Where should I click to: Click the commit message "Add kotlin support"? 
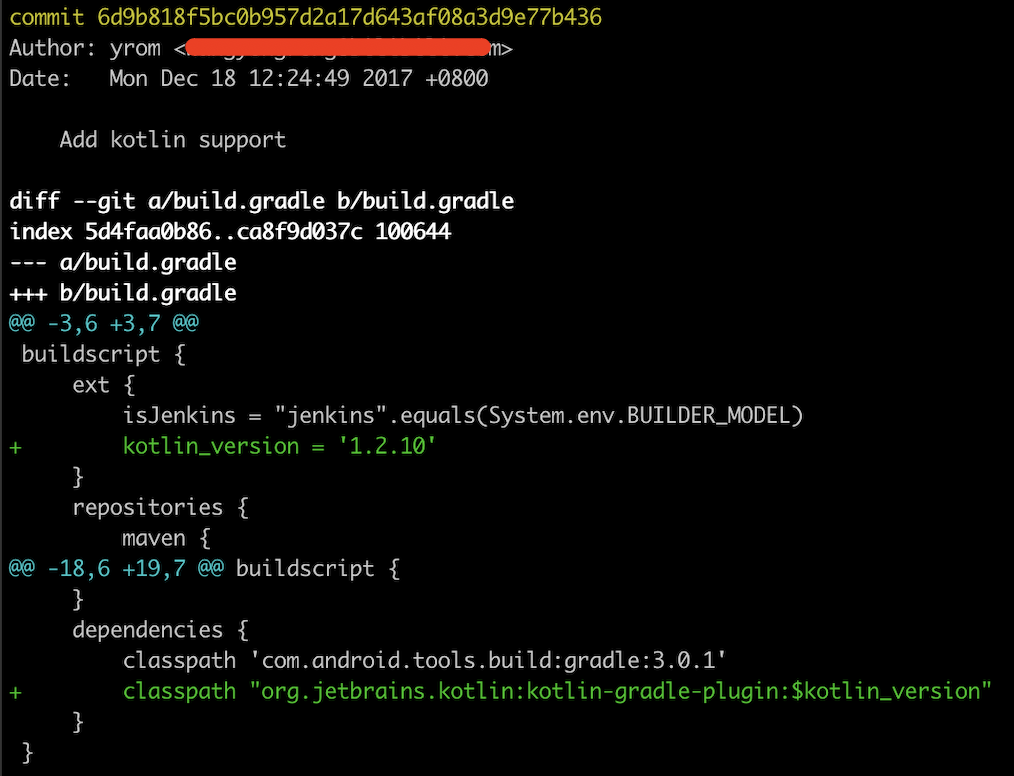coord(173,140)
